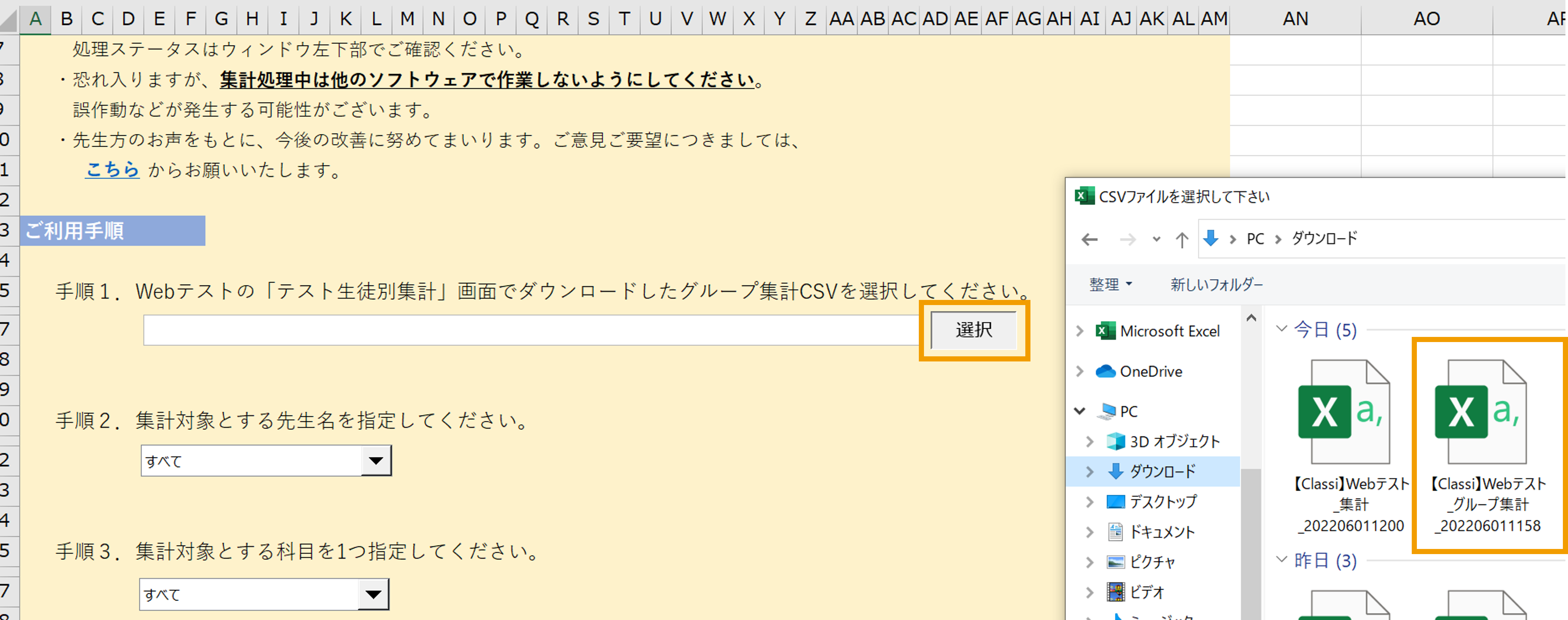Open the recent locations chevron in dialog
1568x620 pixels.
point(1156,240)
